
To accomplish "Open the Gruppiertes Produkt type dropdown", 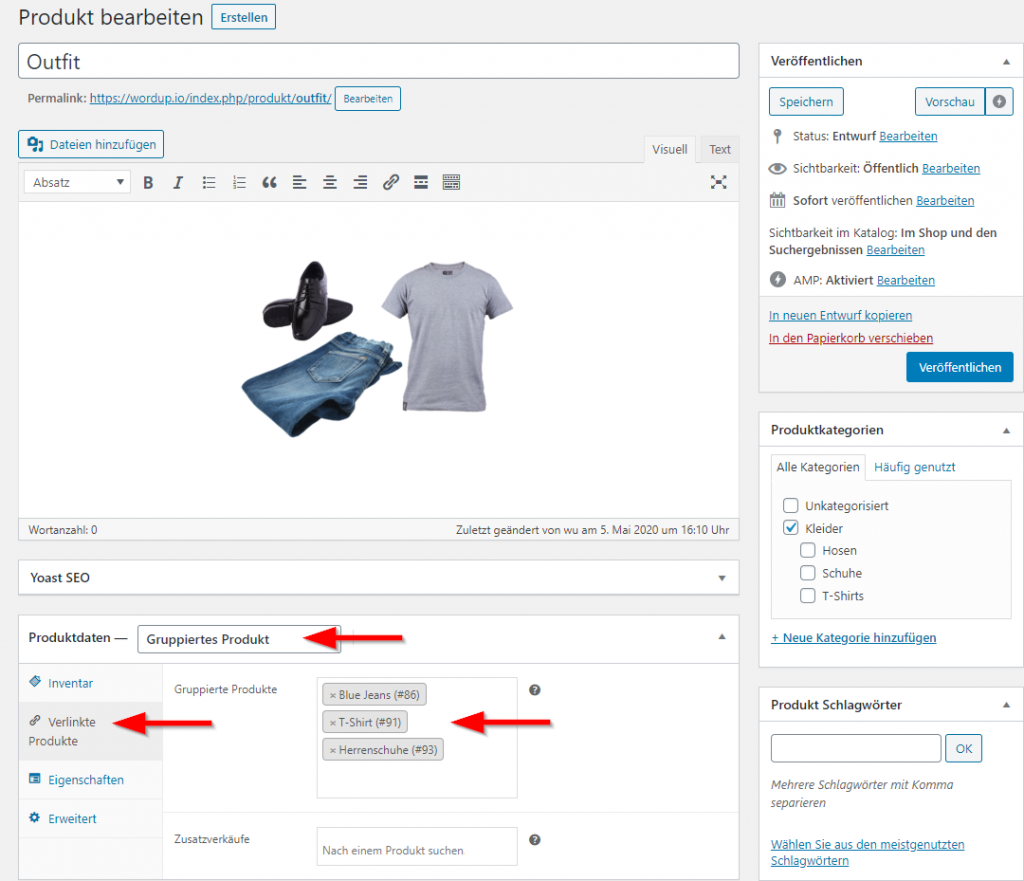I will (239, 639).
